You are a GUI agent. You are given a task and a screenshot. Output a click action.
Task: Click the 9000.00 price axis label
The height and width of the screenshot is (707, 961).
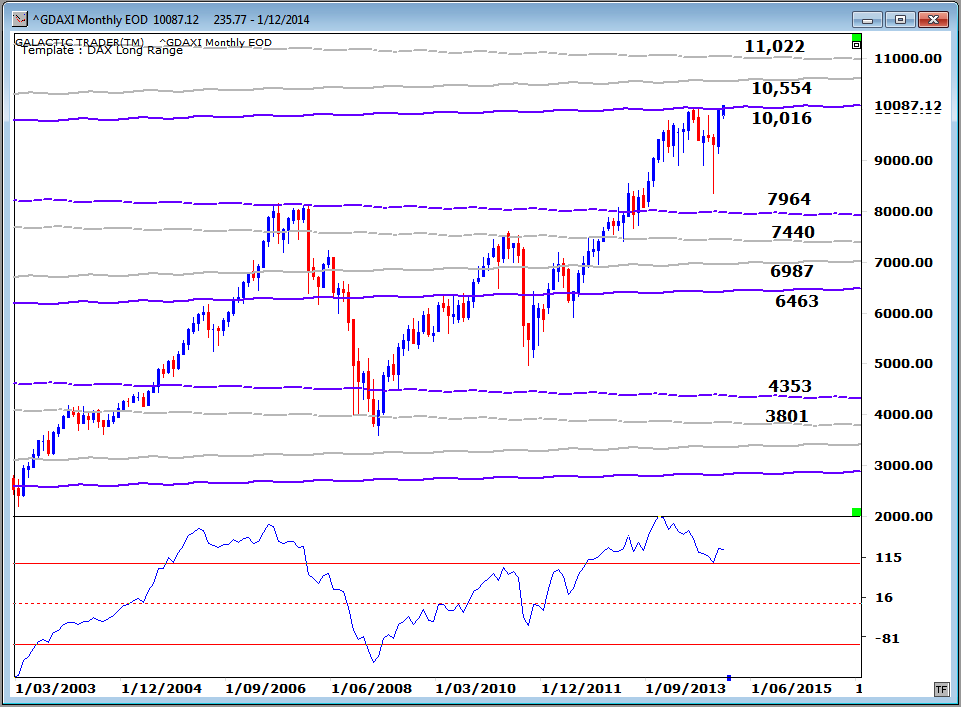pos(903,161)
